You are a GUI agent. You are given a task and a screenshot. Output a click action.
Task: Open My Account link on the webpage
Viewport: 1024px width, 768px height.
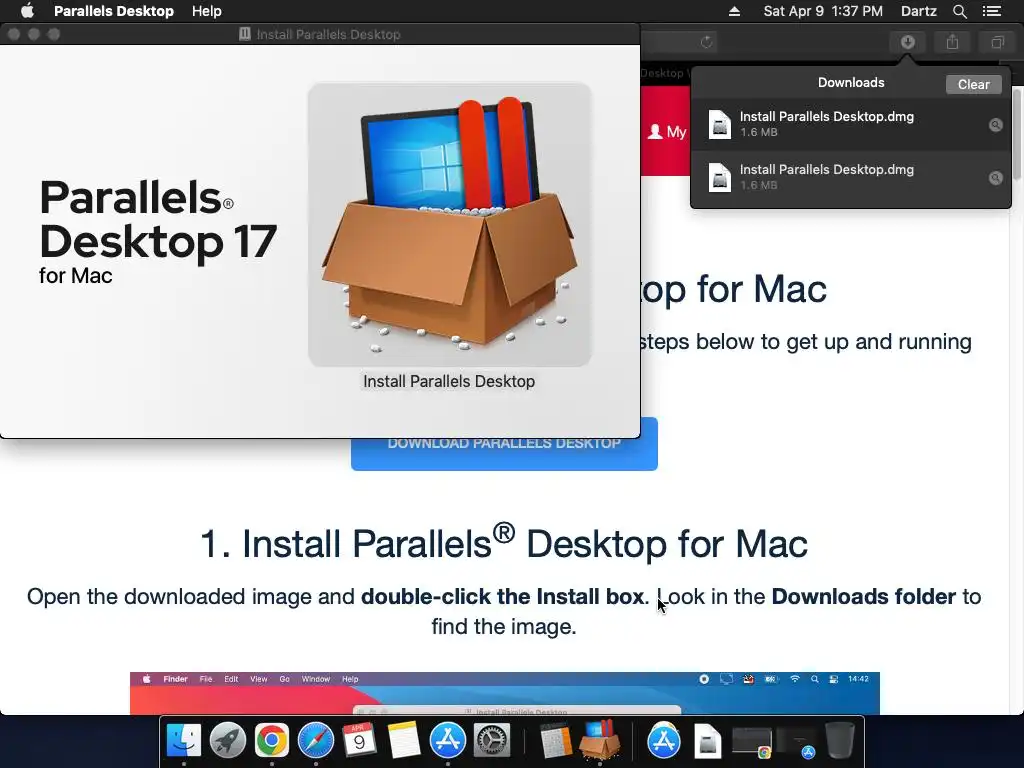pyautogui.click(x=667, y=132)
